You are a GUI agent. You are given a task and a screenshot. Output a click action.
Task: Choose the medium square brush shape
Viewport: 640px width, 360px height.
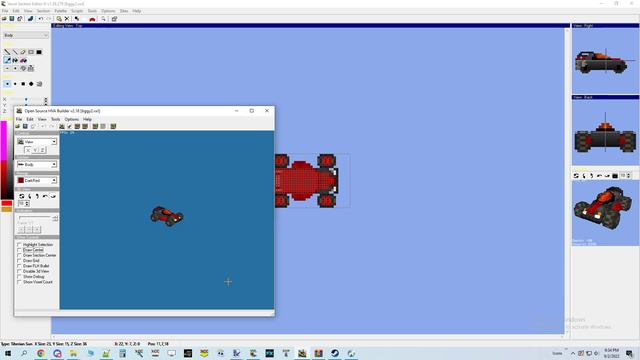point(23,84)
